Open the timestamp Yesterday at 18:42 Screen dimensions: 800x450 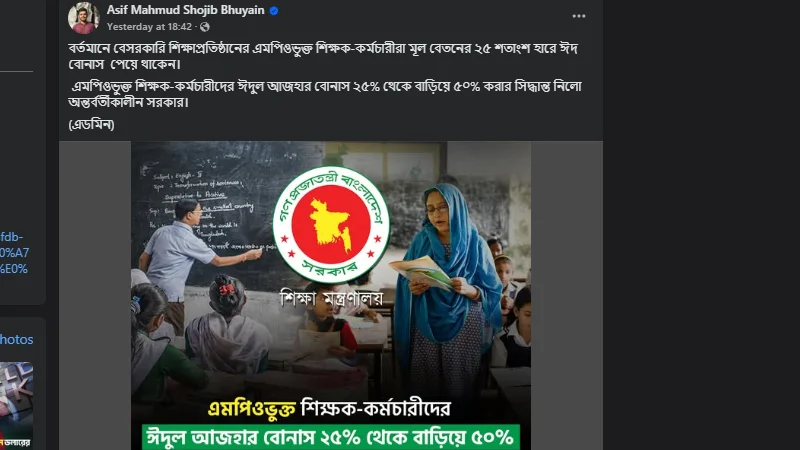coord(149,27)
